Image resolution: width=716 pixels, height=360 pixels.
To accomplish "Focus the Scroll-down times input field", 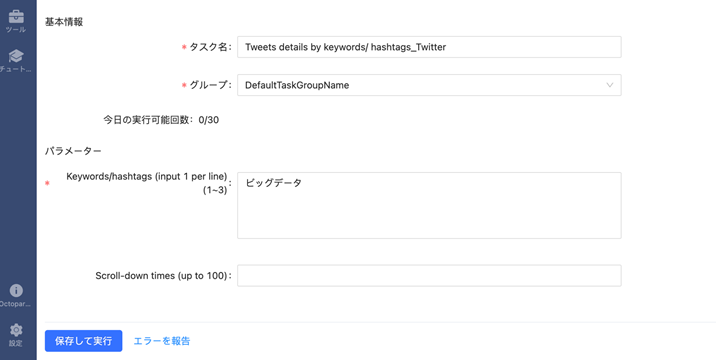I will click(x=429, y=275).
